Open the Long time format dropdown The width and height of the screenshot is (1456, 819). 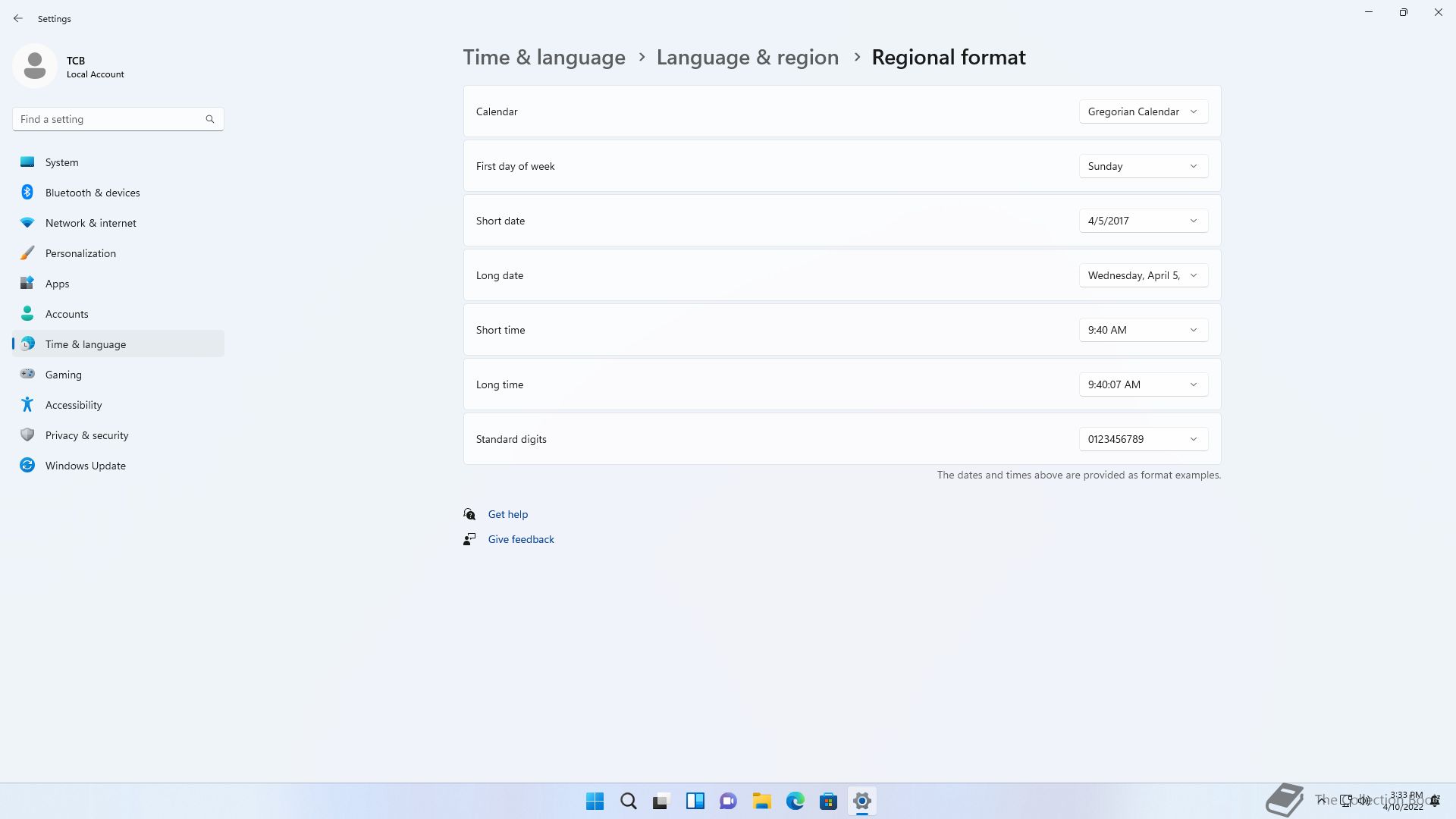[1144, 384]
